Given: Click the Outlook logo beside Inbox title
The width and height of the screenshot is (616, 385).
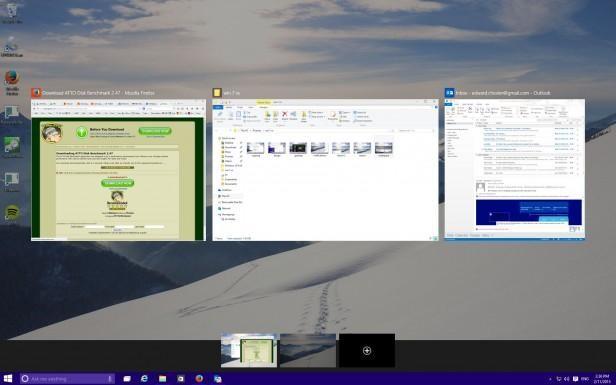Looking at the screenshot, I should click(449, 93).
